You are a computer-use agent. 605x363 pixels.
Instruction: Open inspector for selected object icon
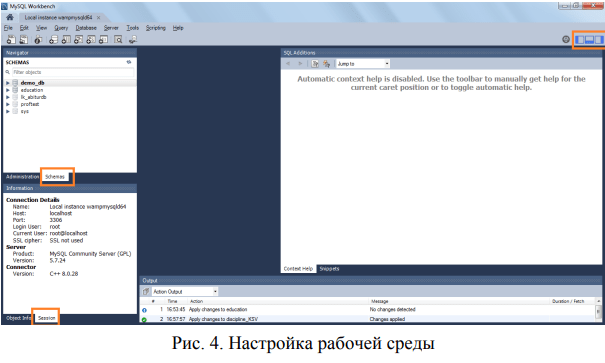38,39
